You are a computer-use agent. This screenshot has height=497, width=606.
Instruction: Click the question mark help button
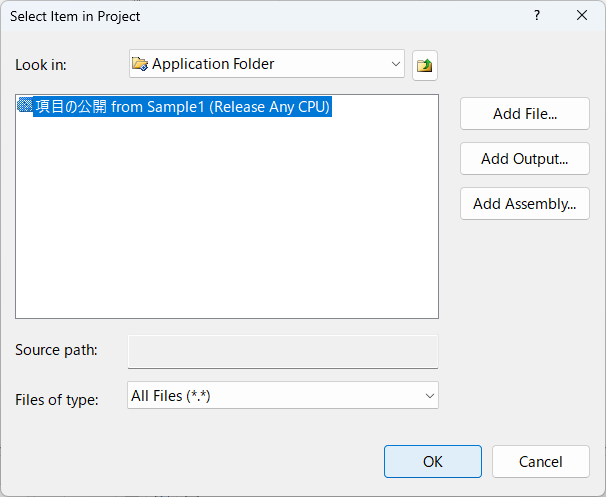coord(537,15)
